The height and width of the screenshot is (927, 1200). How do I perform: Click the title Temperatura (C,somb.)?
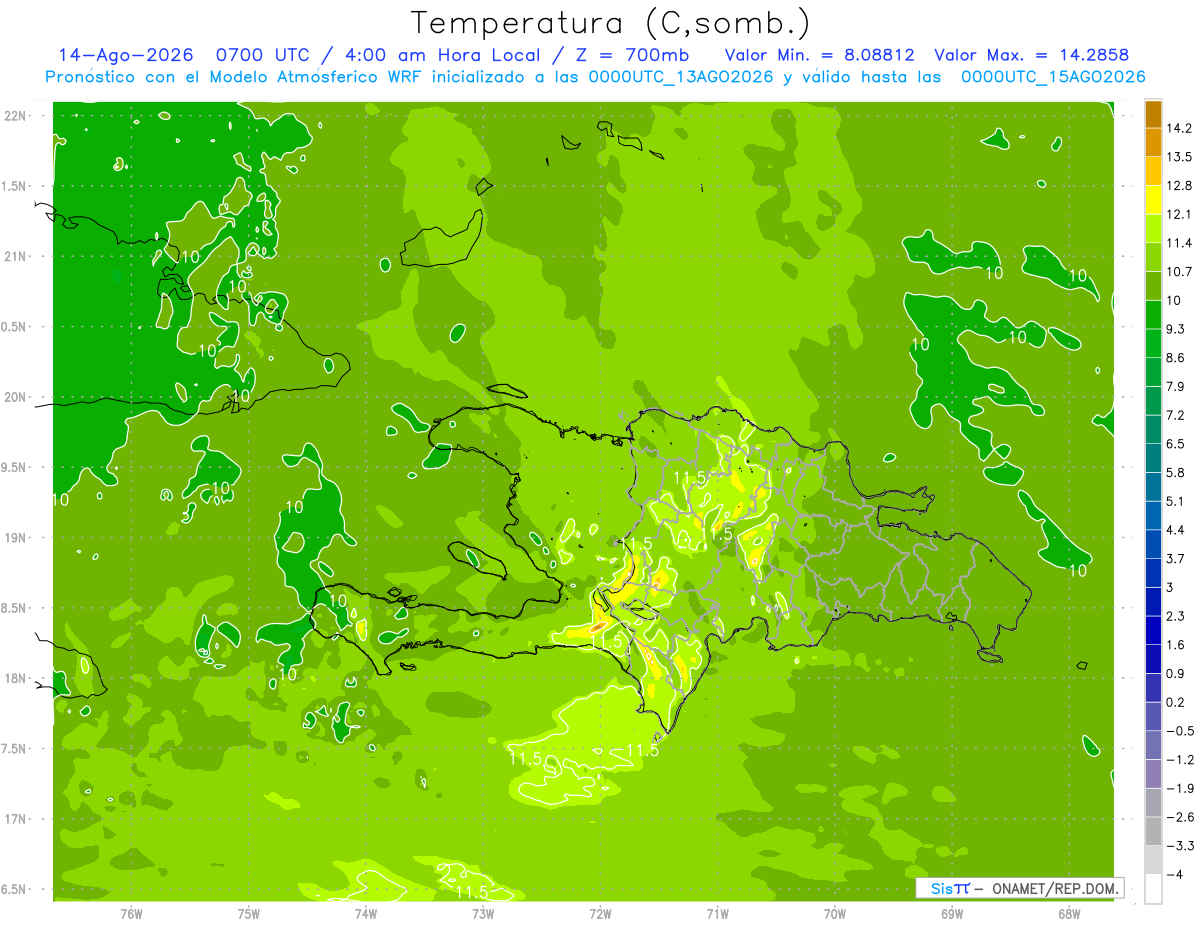click(611, 23)
